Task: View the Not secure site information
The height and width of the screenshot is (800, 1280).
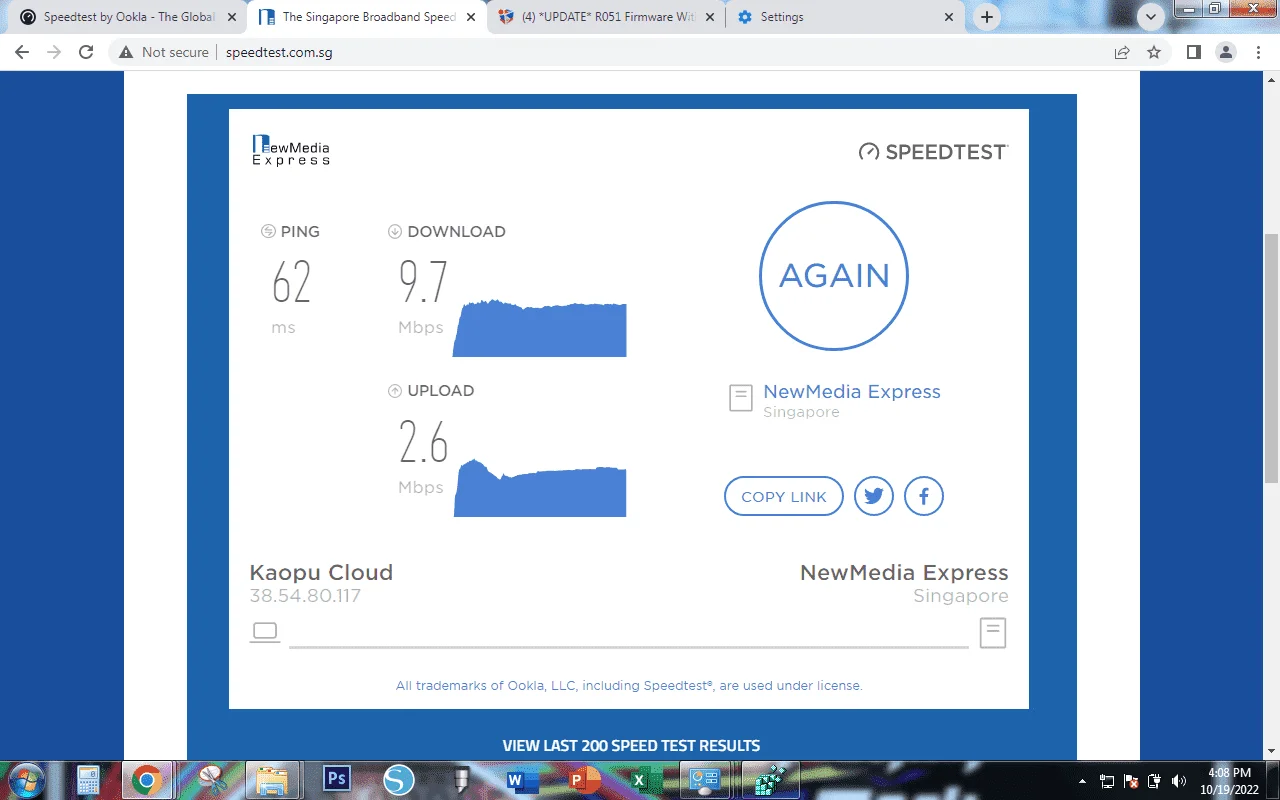Action: (164, 52)
